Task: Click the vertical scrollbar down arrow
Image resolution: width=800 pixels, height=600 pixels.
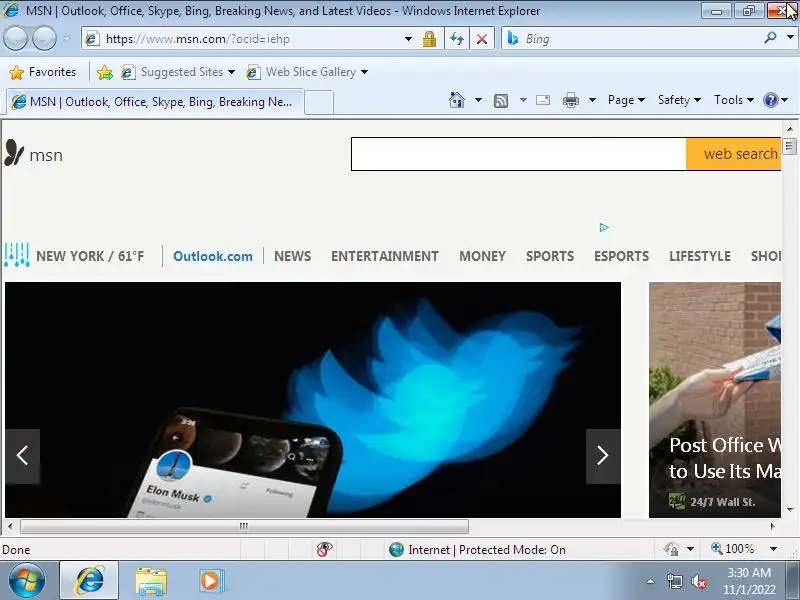Action: click(x=790, y=509)
